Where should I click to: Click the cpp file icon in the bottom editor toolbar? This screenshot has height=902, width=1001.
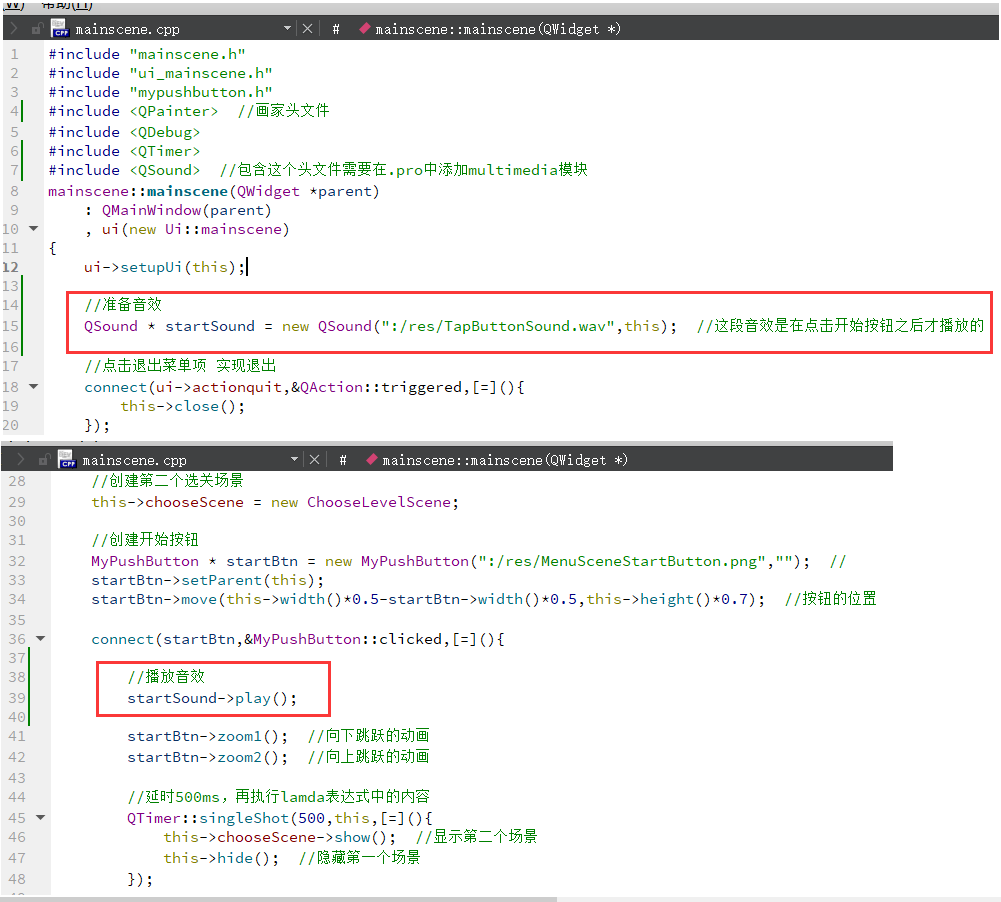tap(67, 460)
